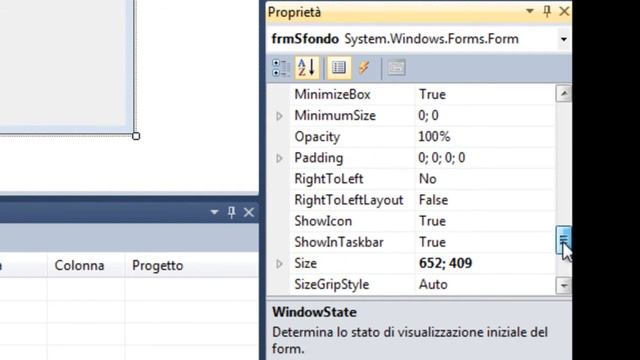
Task: Select the Alphabetical sort icon
Action: [307, 68]
